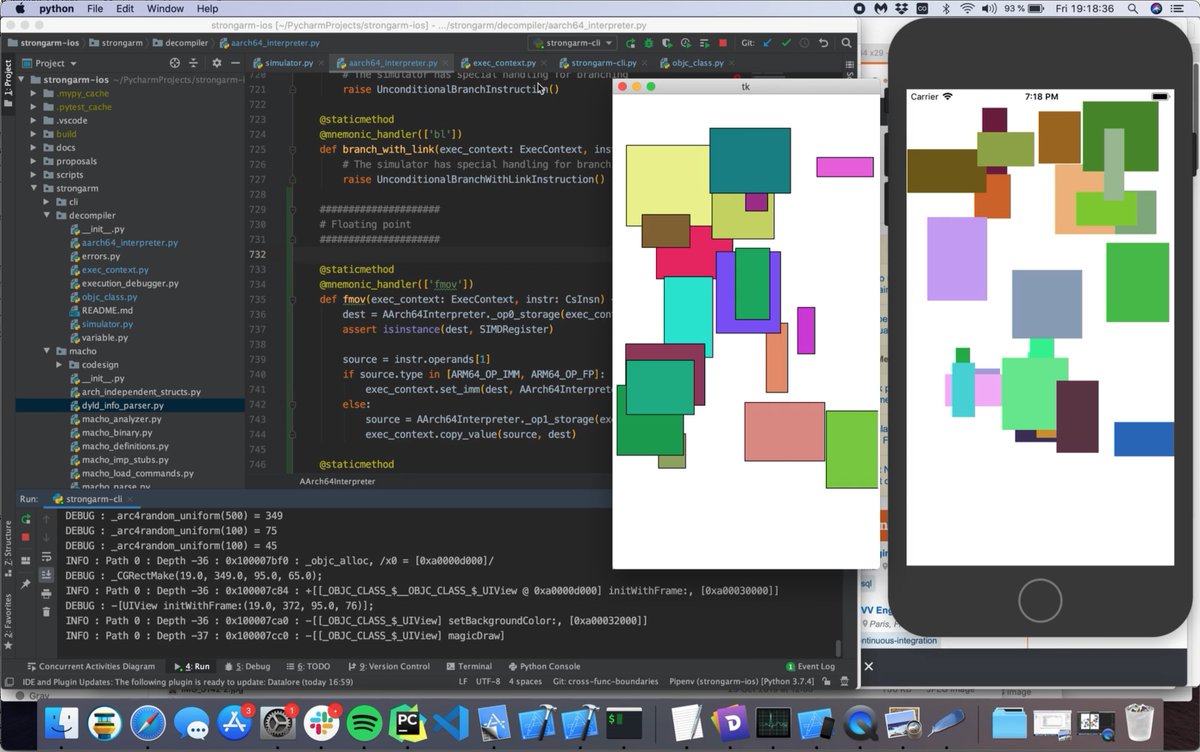Click Git: cross-func-boundaries branch in status bar
Image resolution: width=1200 pixels, height=752 pixels.
click(605, 681)
